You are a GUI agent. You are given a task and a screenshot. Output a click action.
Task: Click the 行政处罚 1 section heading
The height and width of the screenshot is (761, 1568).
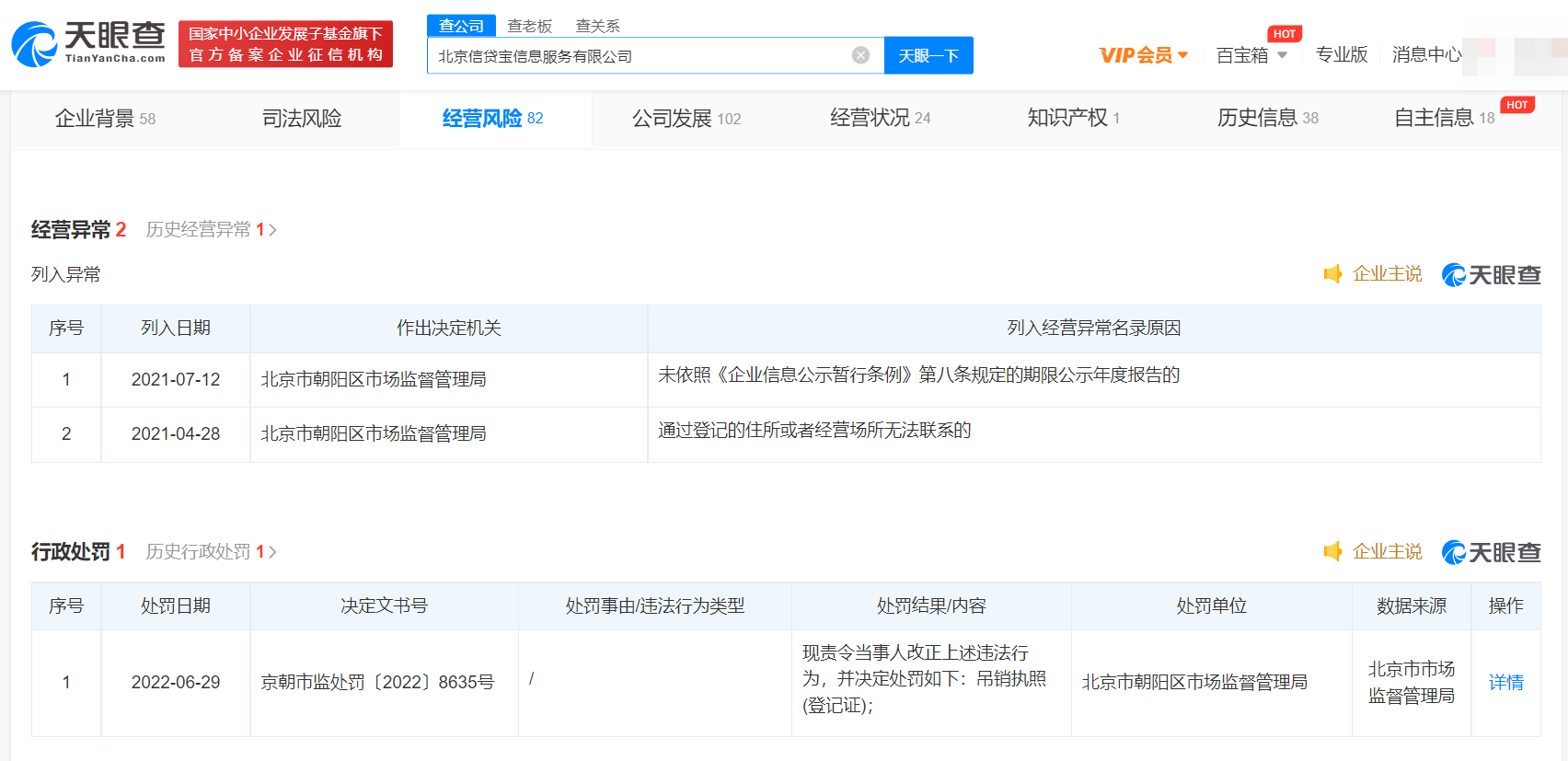[78, 551]
